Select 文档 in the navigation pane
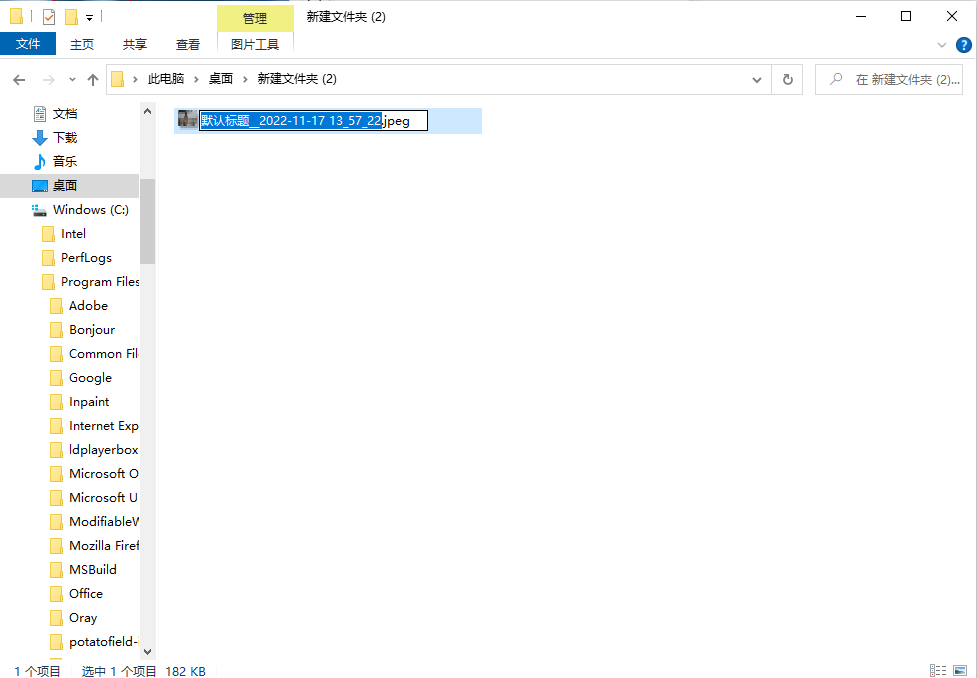The height and width of the screenshot is (678, 977). 65,113
